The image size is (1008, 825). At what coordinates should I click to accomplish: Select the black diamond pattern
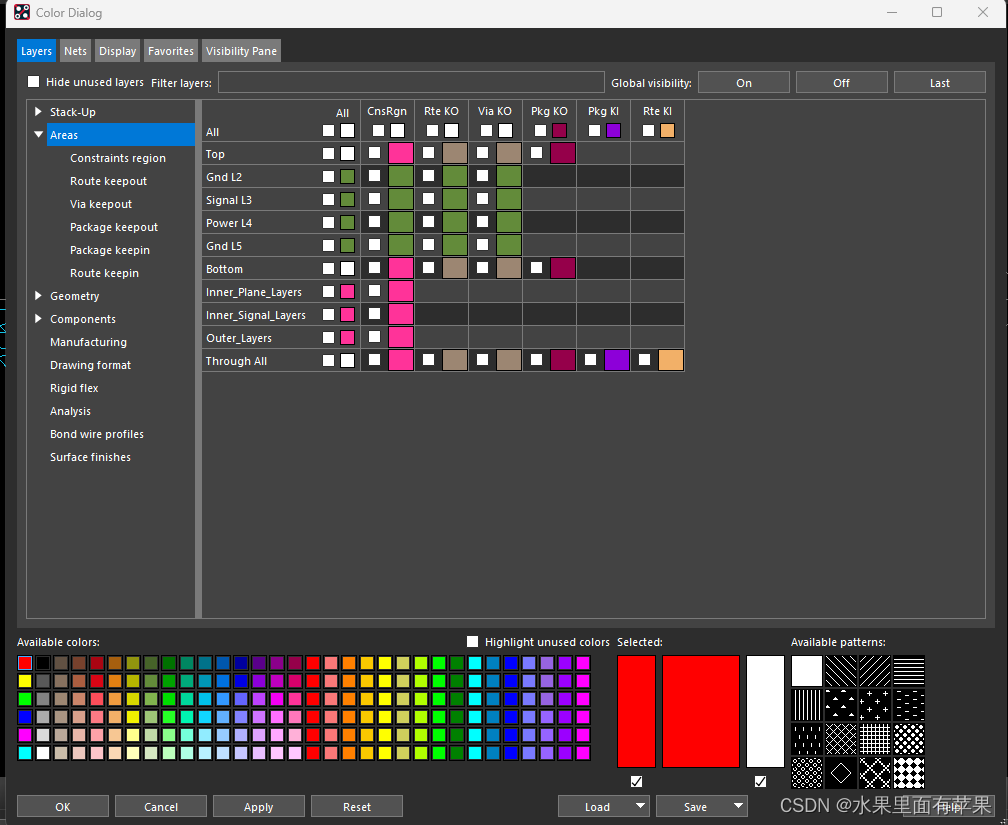[x=841, y=773]
